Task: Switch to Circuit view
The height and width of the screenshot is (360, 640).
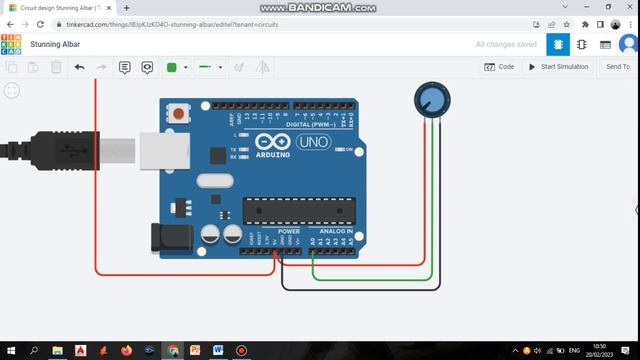Action: (x=558, y=44)
